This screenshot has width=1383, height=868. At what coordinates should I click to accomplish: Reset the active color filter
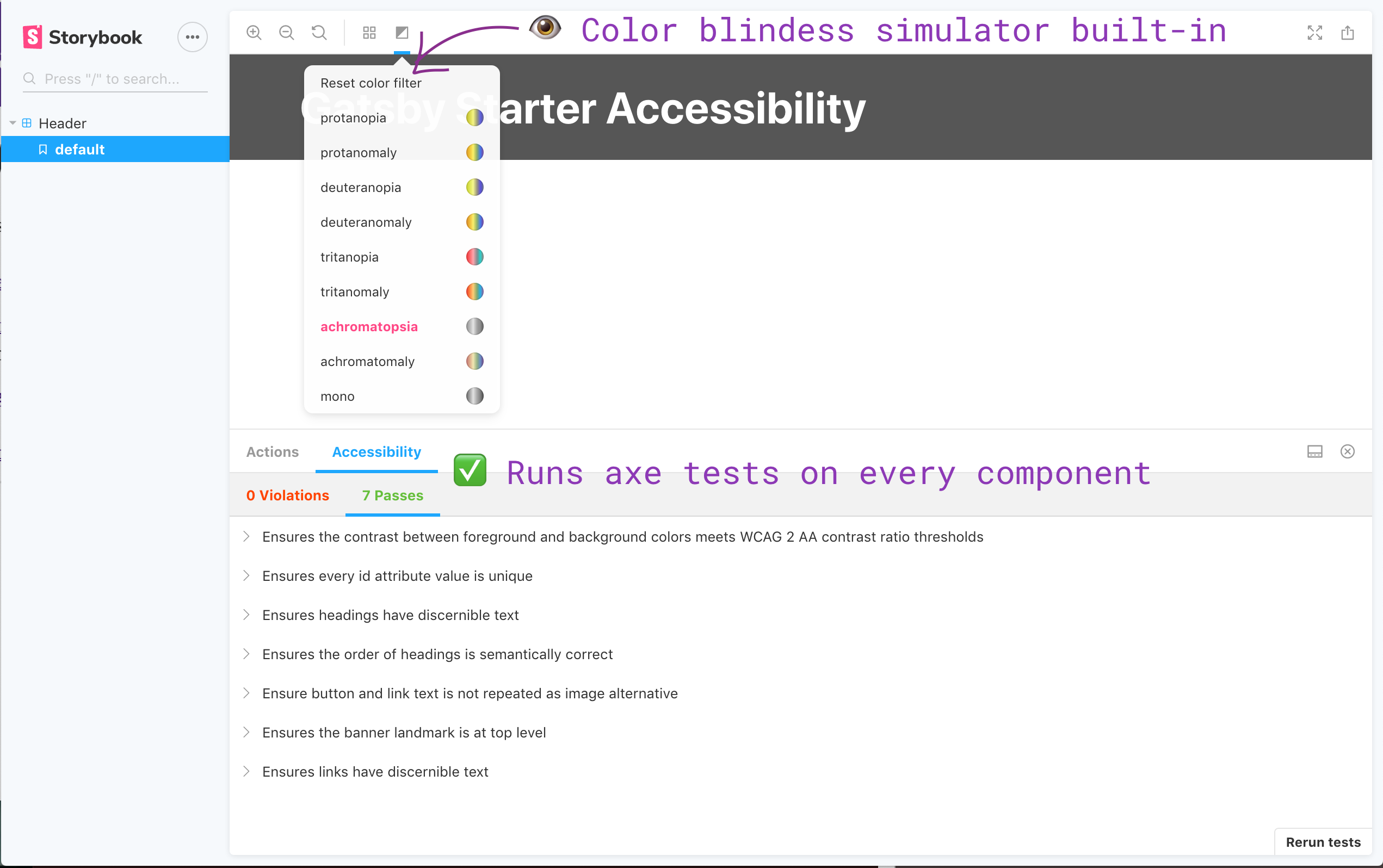click(371, 83)
